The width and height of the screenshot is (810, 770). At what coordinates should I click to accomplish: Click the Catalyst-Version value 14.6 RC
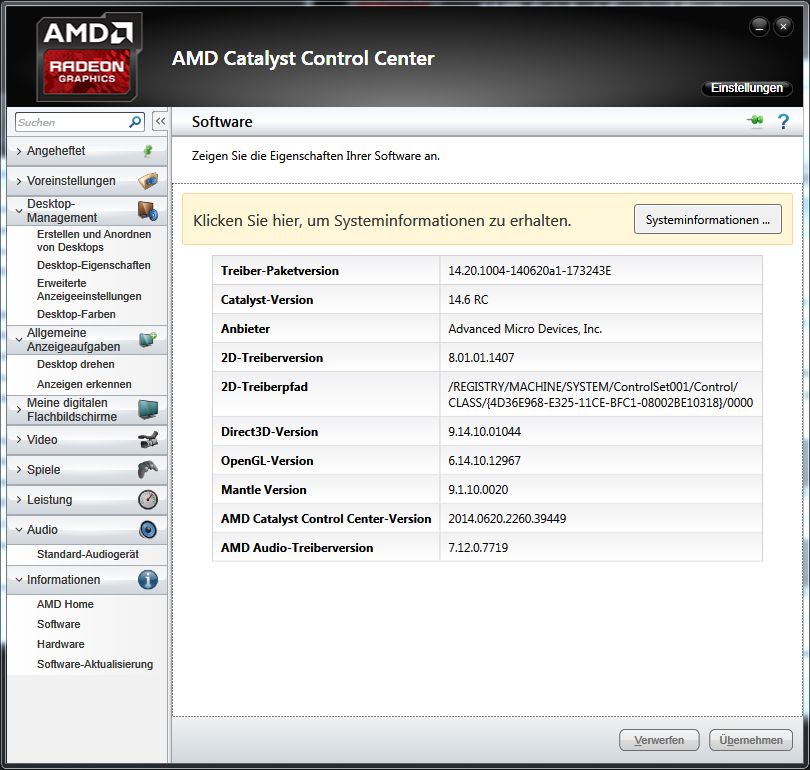[x=468, y=300]
